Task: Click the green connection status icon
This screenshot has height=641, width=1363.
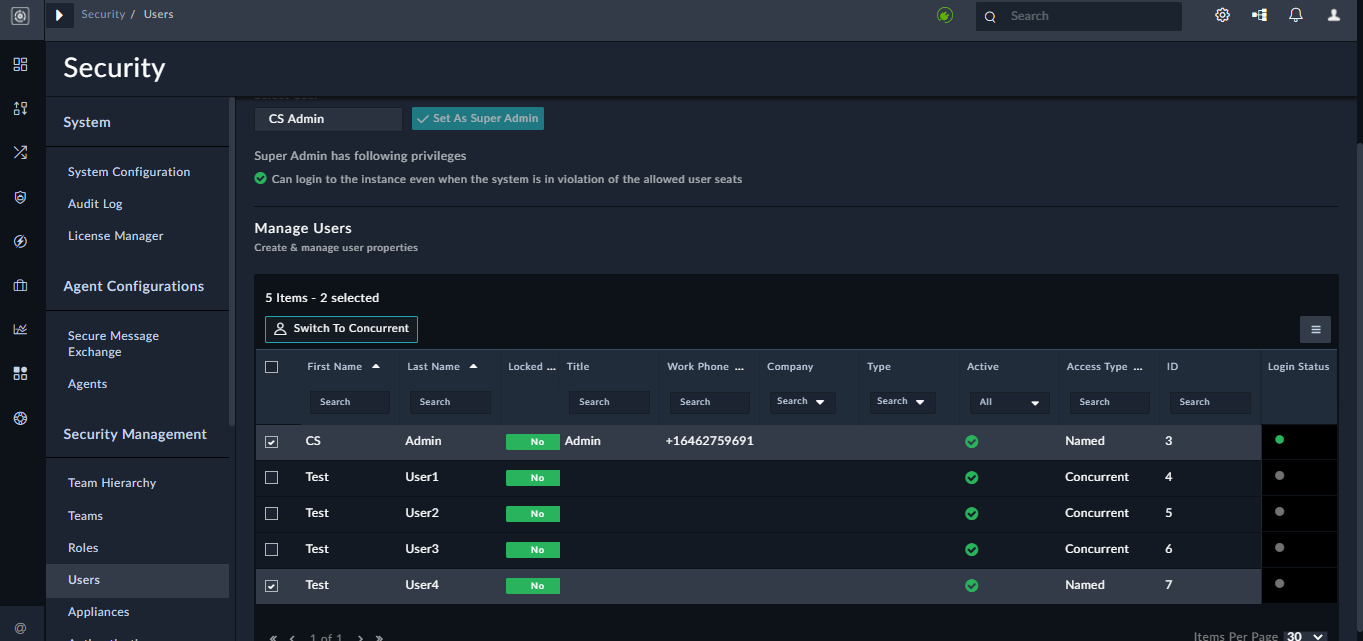Action: (944, 15)
